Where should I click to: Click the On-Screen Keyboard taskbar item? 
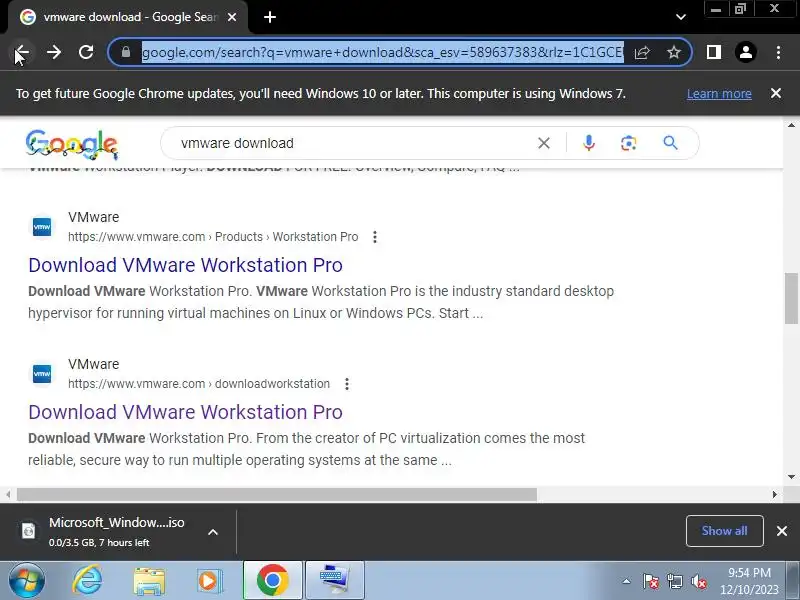[x=335, y=580]
